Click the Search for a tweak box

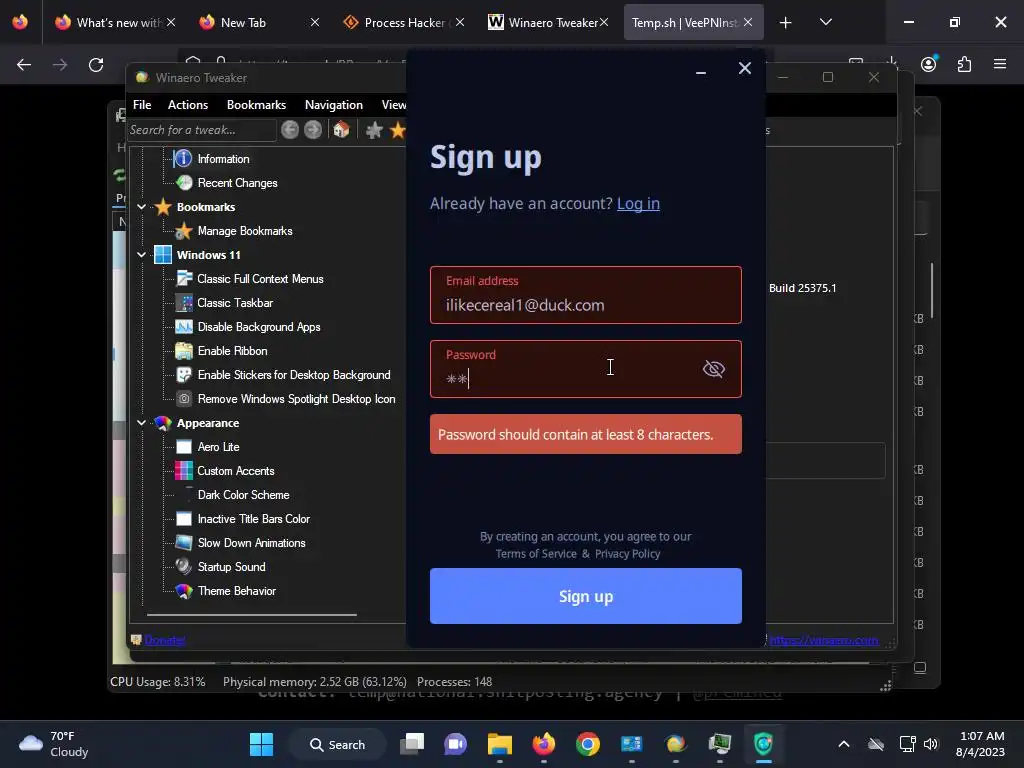pyautogui.click(x=201, y=130)
